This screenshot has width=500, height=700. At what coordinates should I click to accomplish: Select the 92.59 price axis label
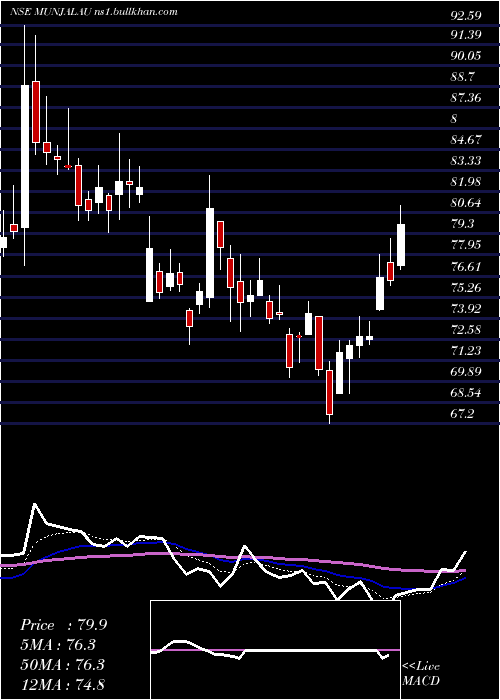click(x=466, y=15)
